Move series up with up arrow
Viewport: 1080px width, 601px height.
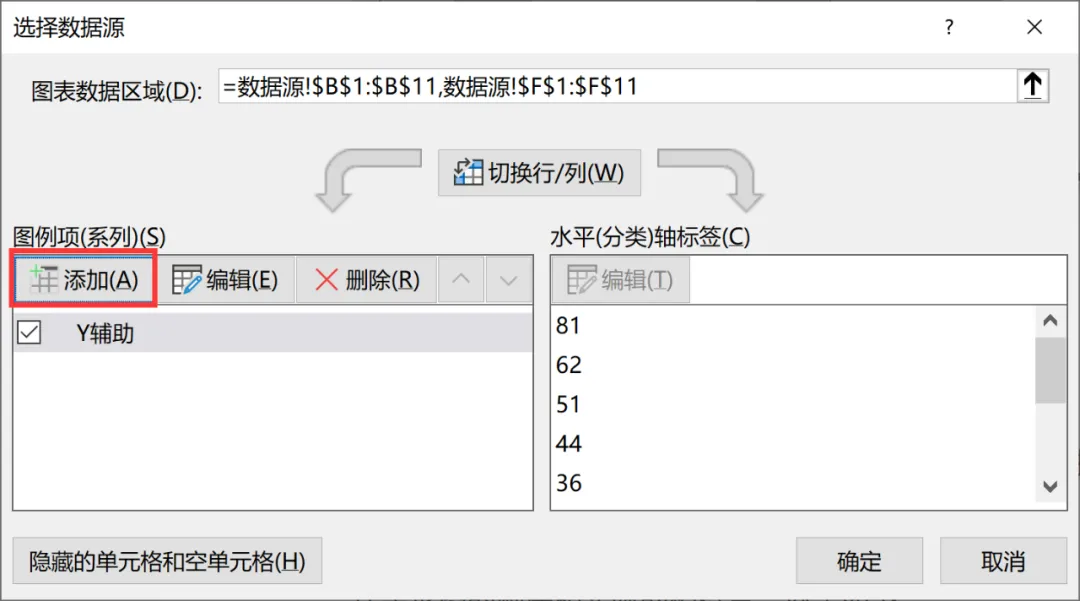point(460,280)
